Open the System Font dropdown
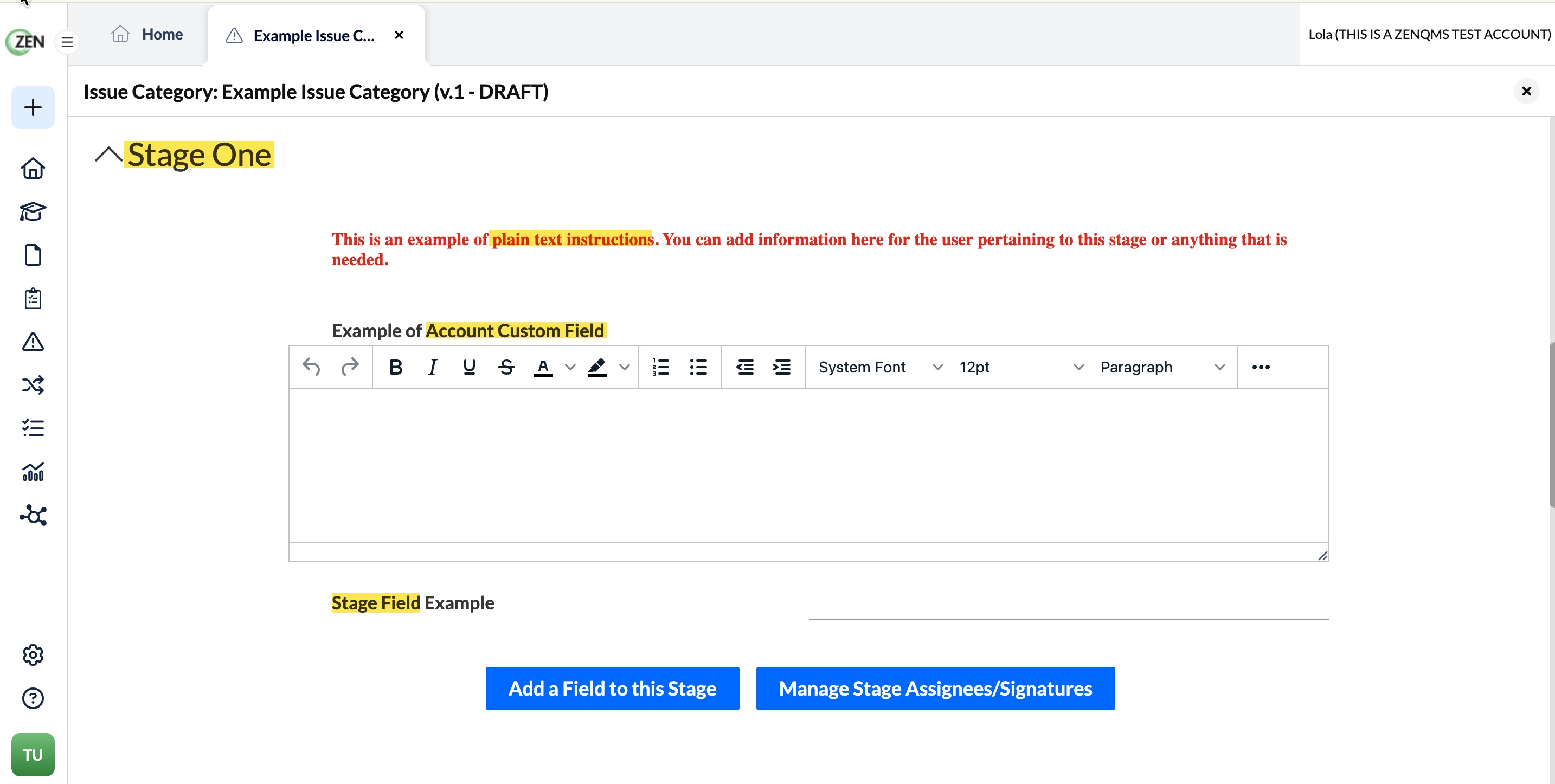1555x784 pixels. [x=880, y=367]
